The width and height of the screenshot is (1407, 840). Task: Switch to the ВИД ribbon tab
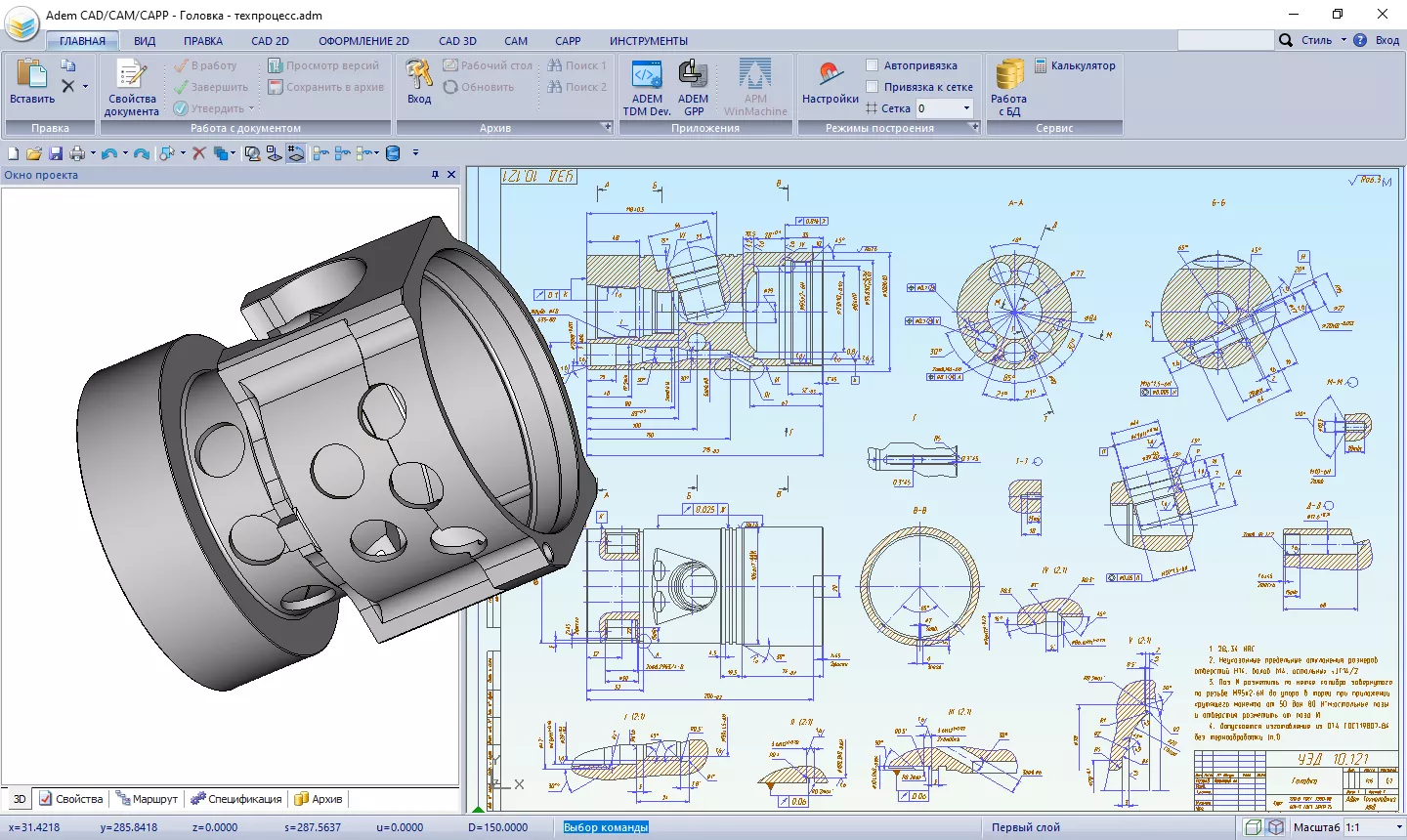(x=145, y=41)
